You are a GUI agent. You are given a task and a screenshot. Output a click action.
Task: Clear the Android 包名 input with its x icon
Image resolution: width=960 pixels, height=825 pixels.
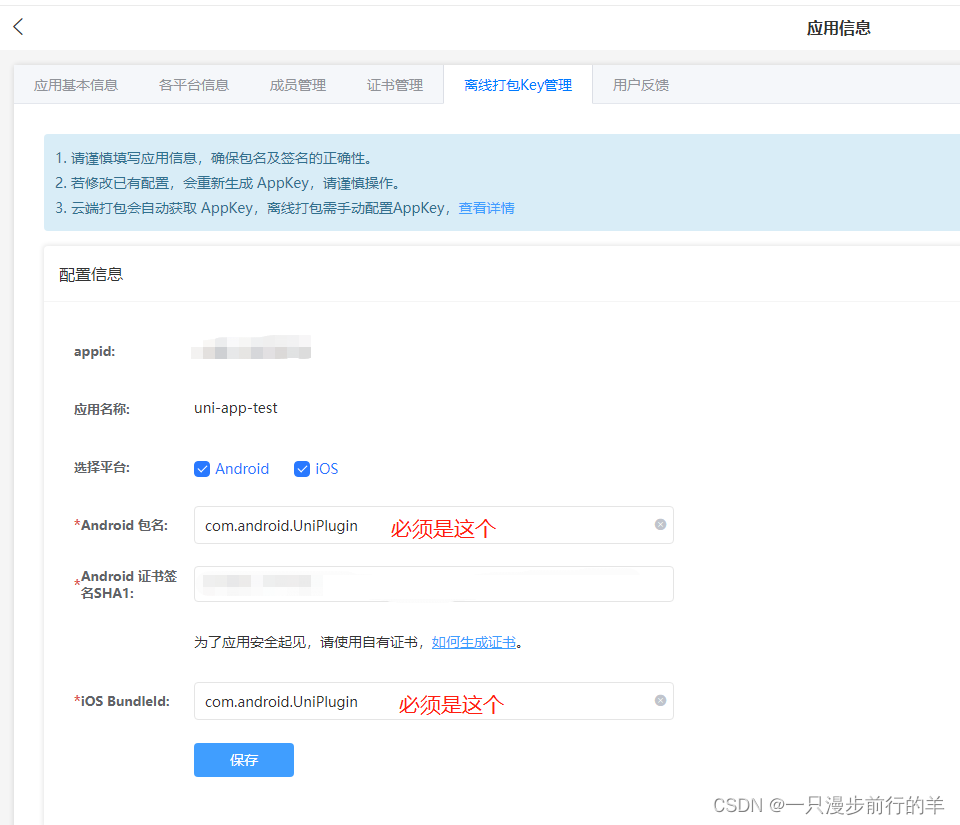click(660, 524)
